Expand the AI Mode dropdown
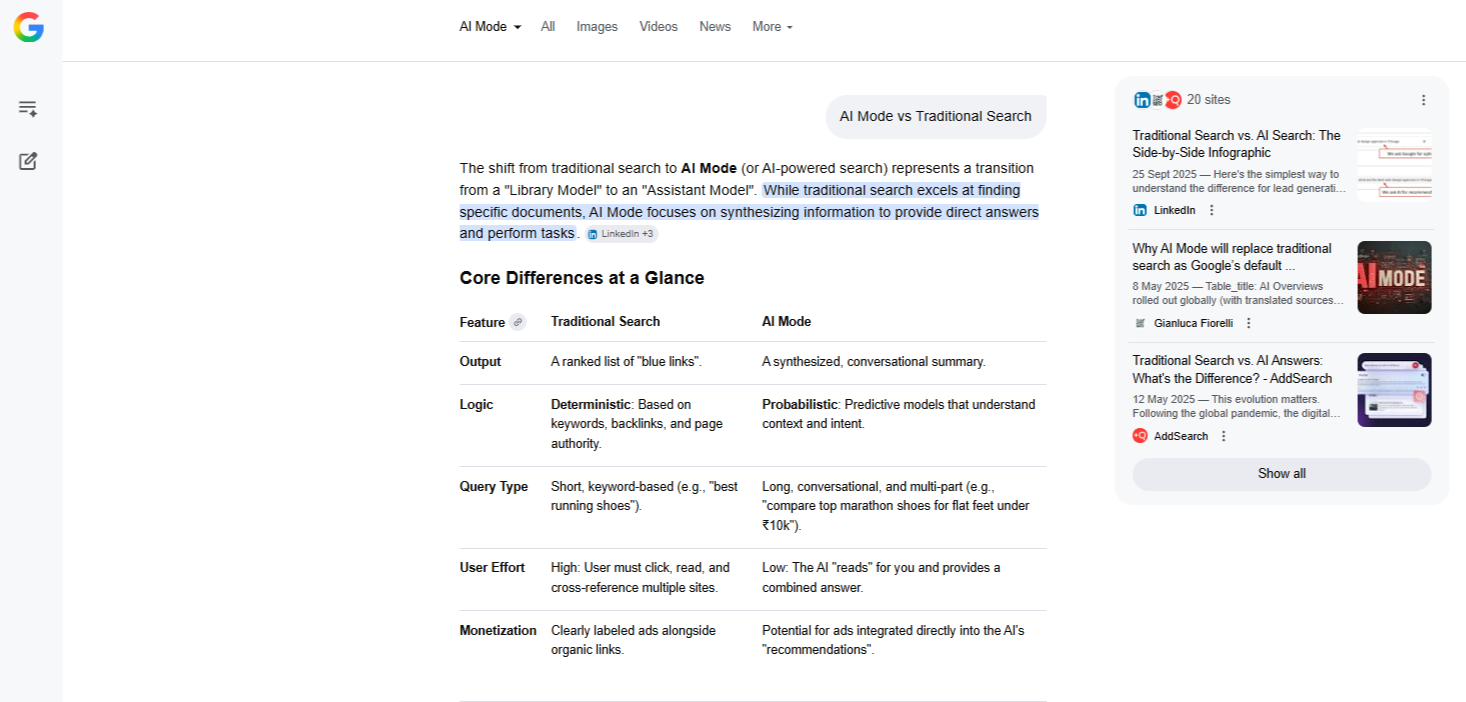The height and width of the screenshot is (702, 1466). pos(490,27)
